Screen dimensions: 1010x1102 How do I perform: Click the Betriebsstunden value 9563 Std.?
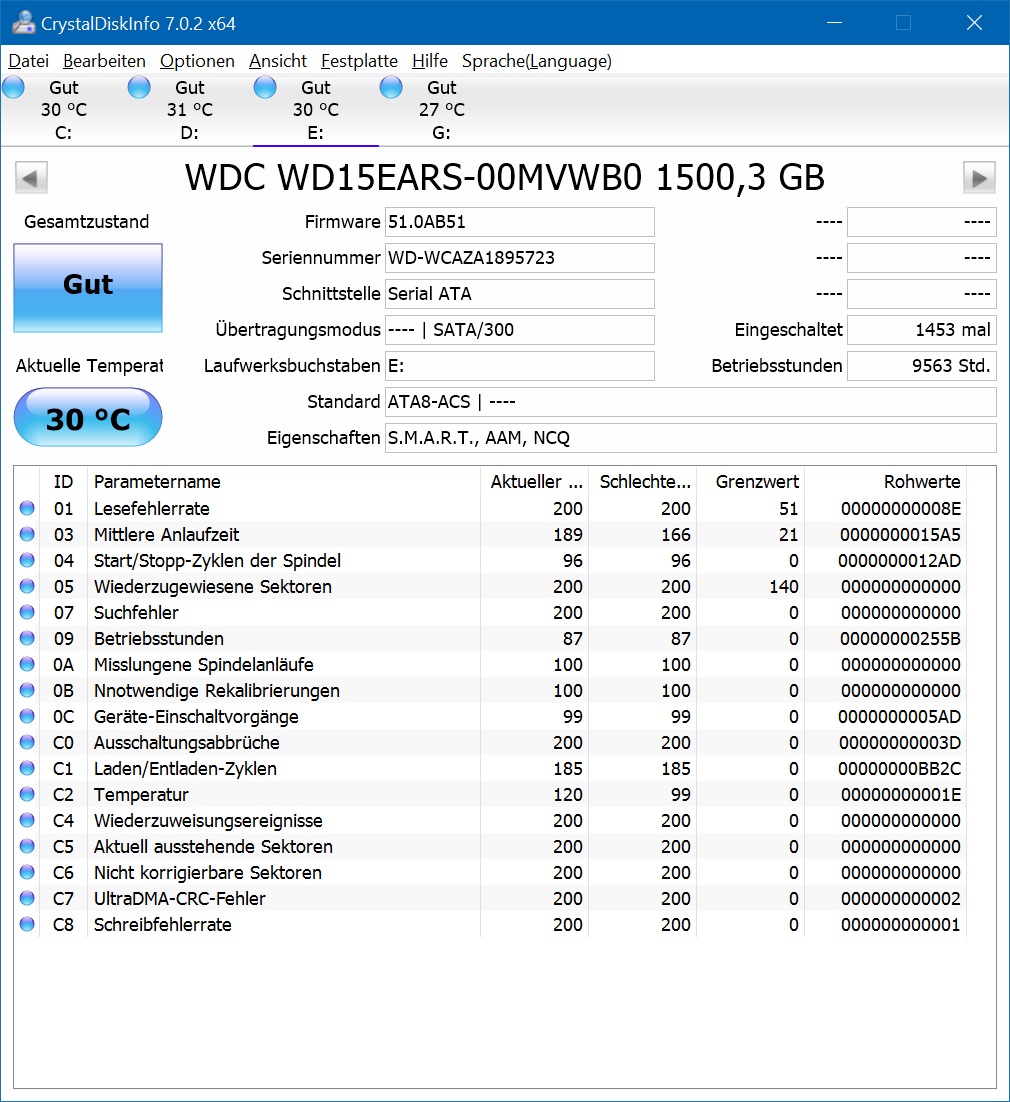pos(921,365)
